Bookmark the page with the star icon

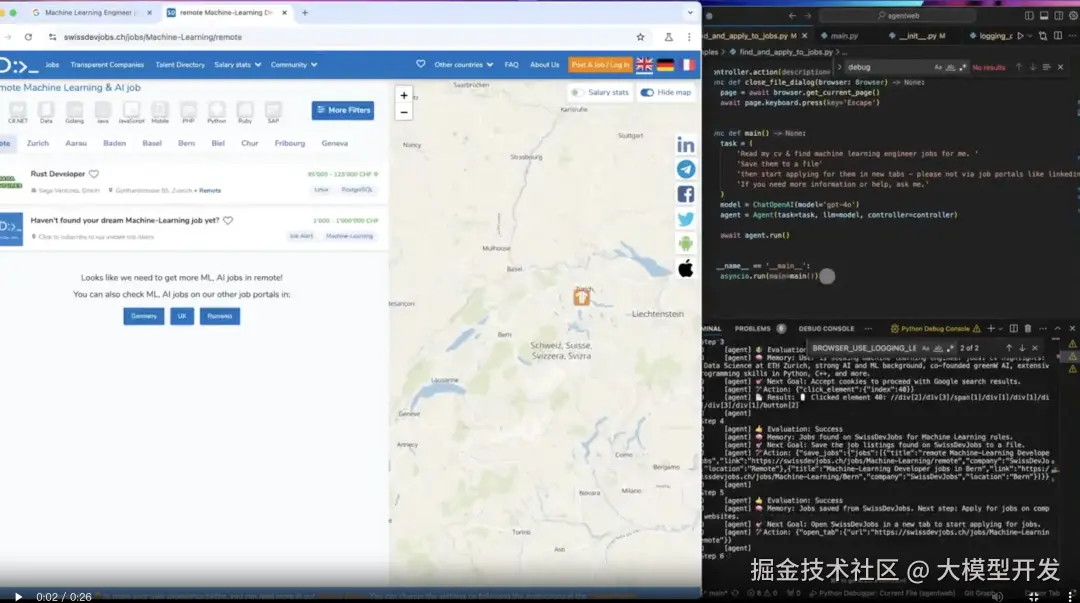coord(641,37)
